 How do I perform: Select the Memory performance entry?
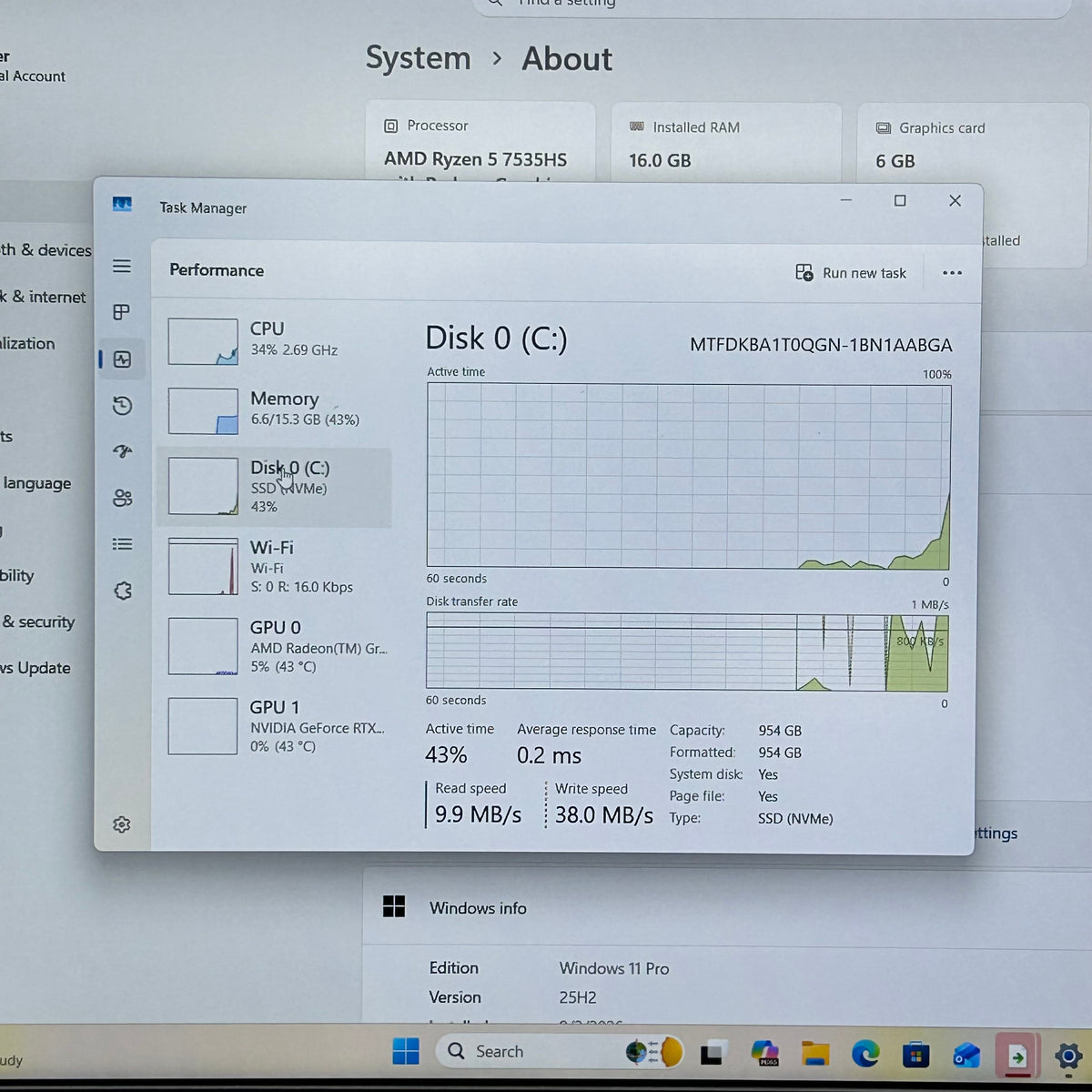tap(274, 409)
